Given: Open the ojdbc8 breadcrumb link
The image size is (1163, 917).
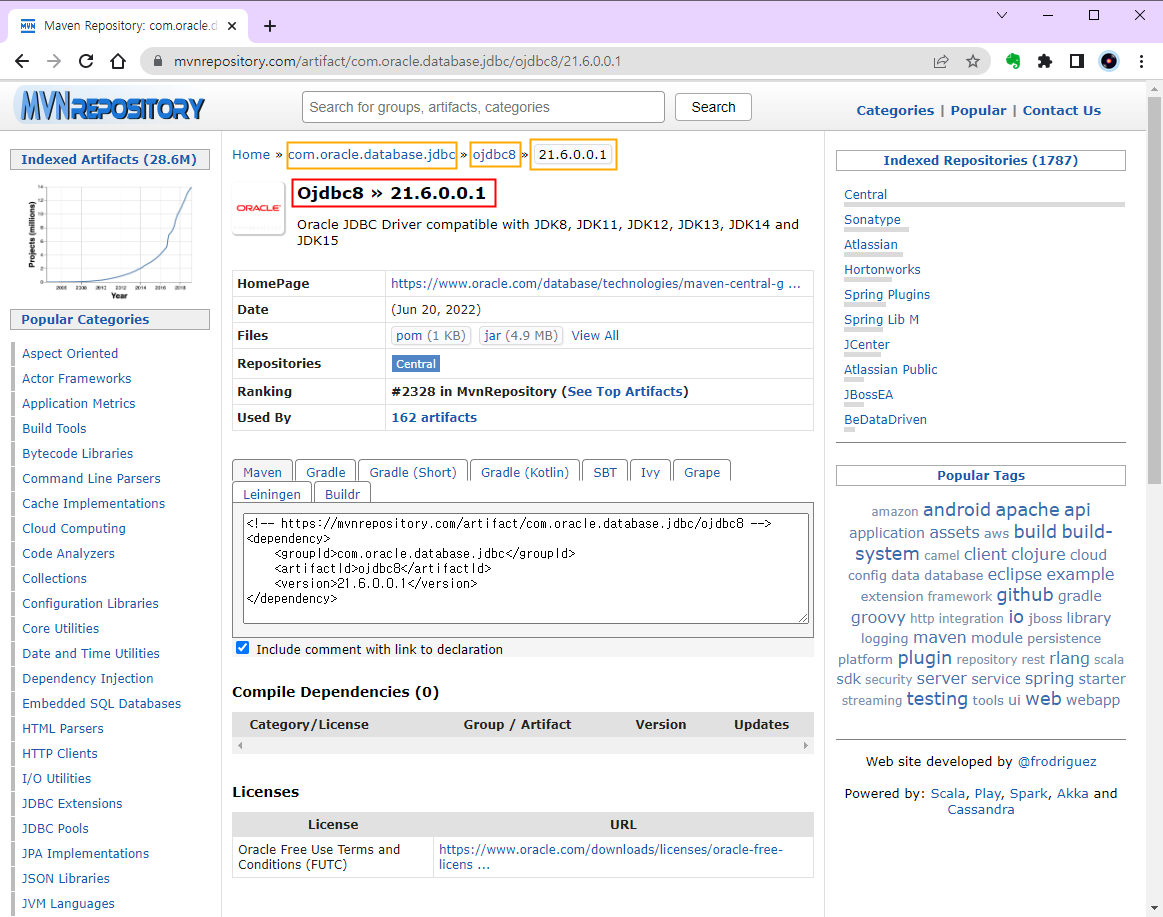Looking at the screenshot, I should (494, 154).
